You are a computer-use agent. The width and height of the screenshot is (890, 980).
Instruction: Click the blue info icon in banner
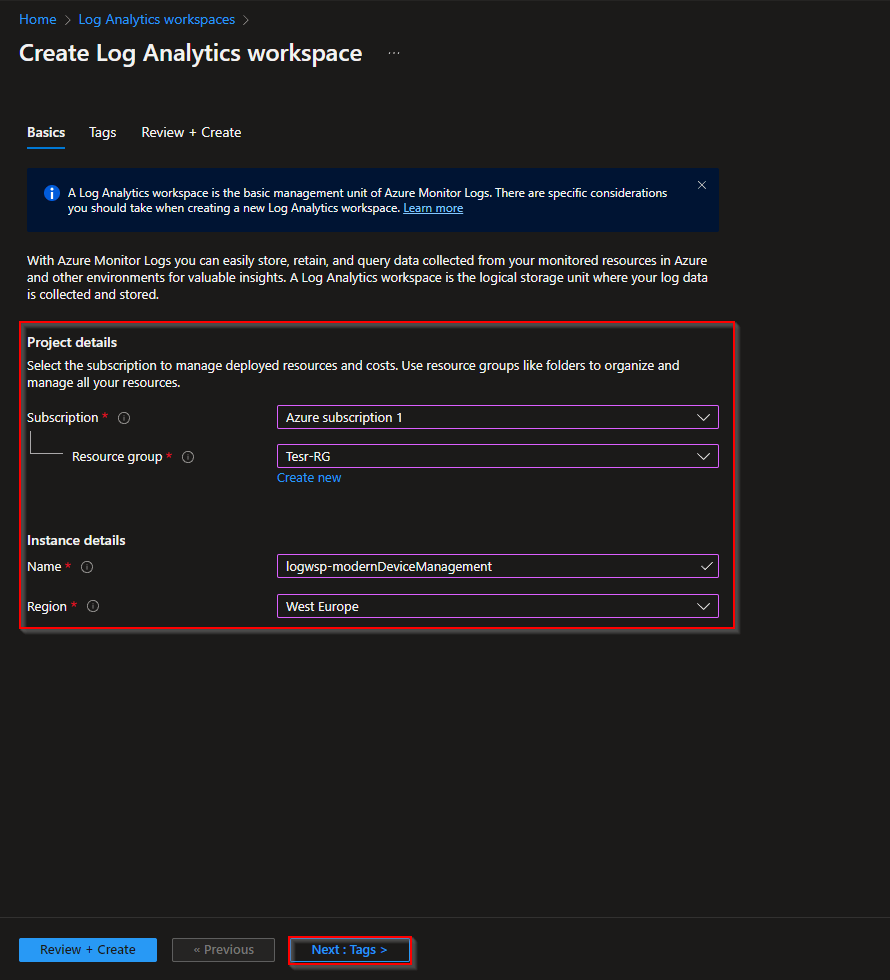52,193
